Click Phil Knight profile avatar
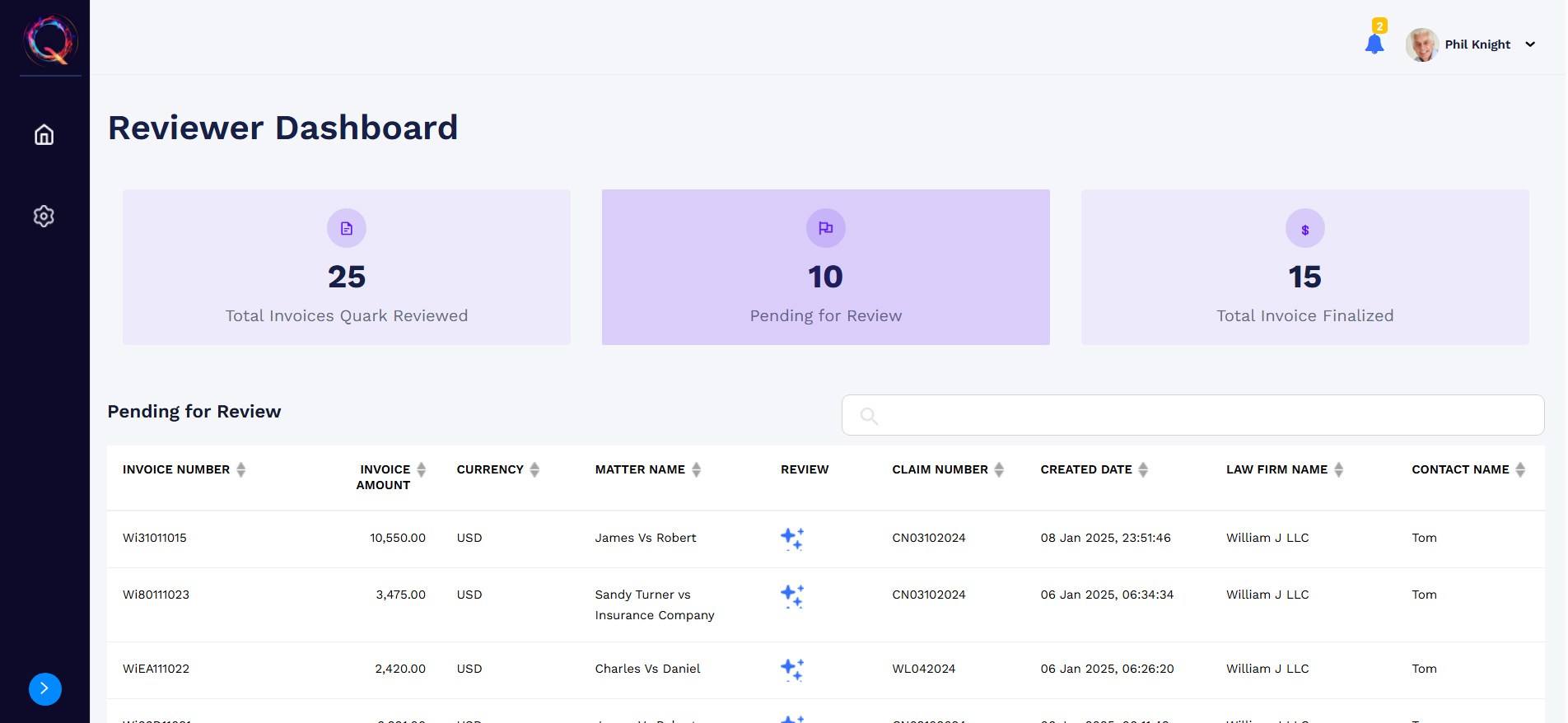The width and height of the screenshot is (1568, 723). tap(1421, 44)
